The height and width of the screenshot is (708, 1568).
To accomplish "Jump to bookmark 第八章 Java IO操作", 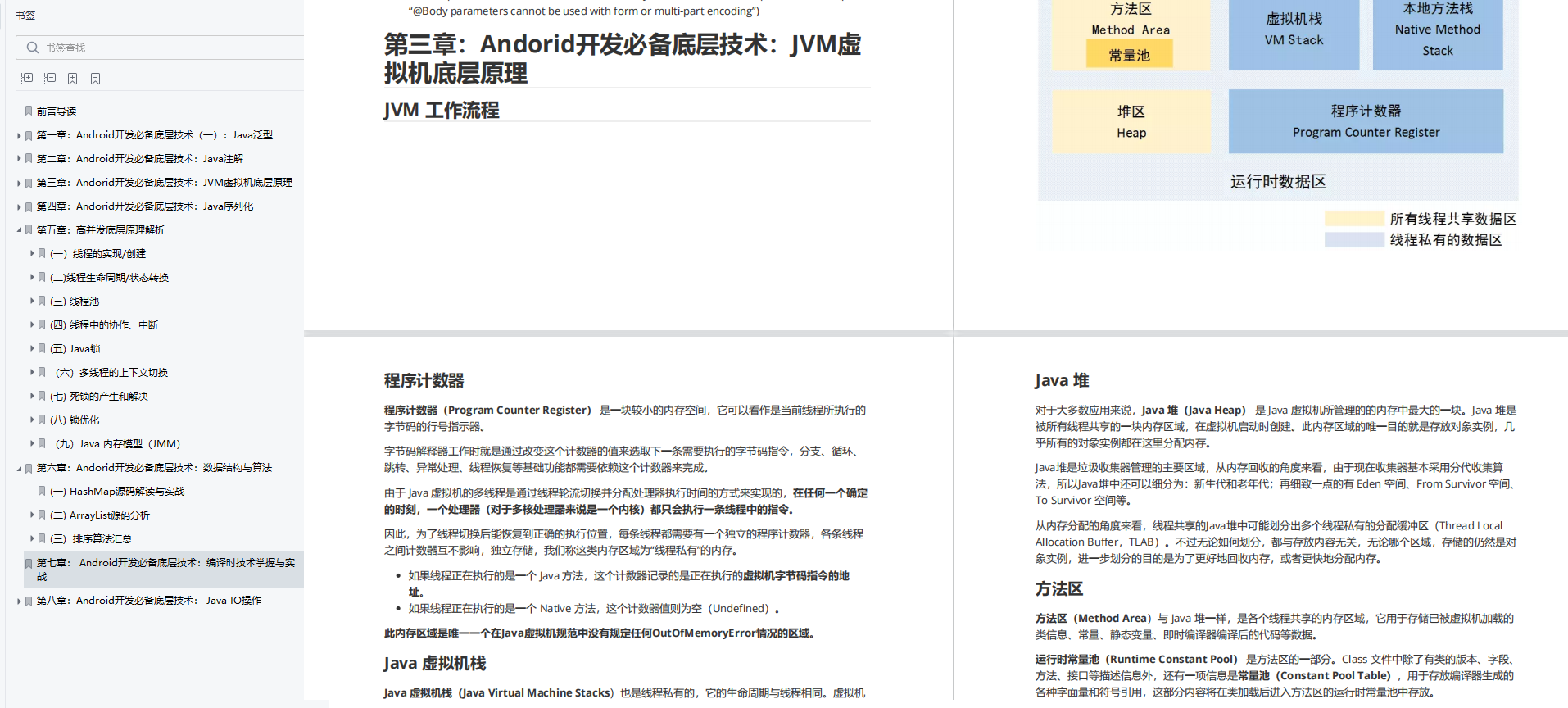I will 149,601.
